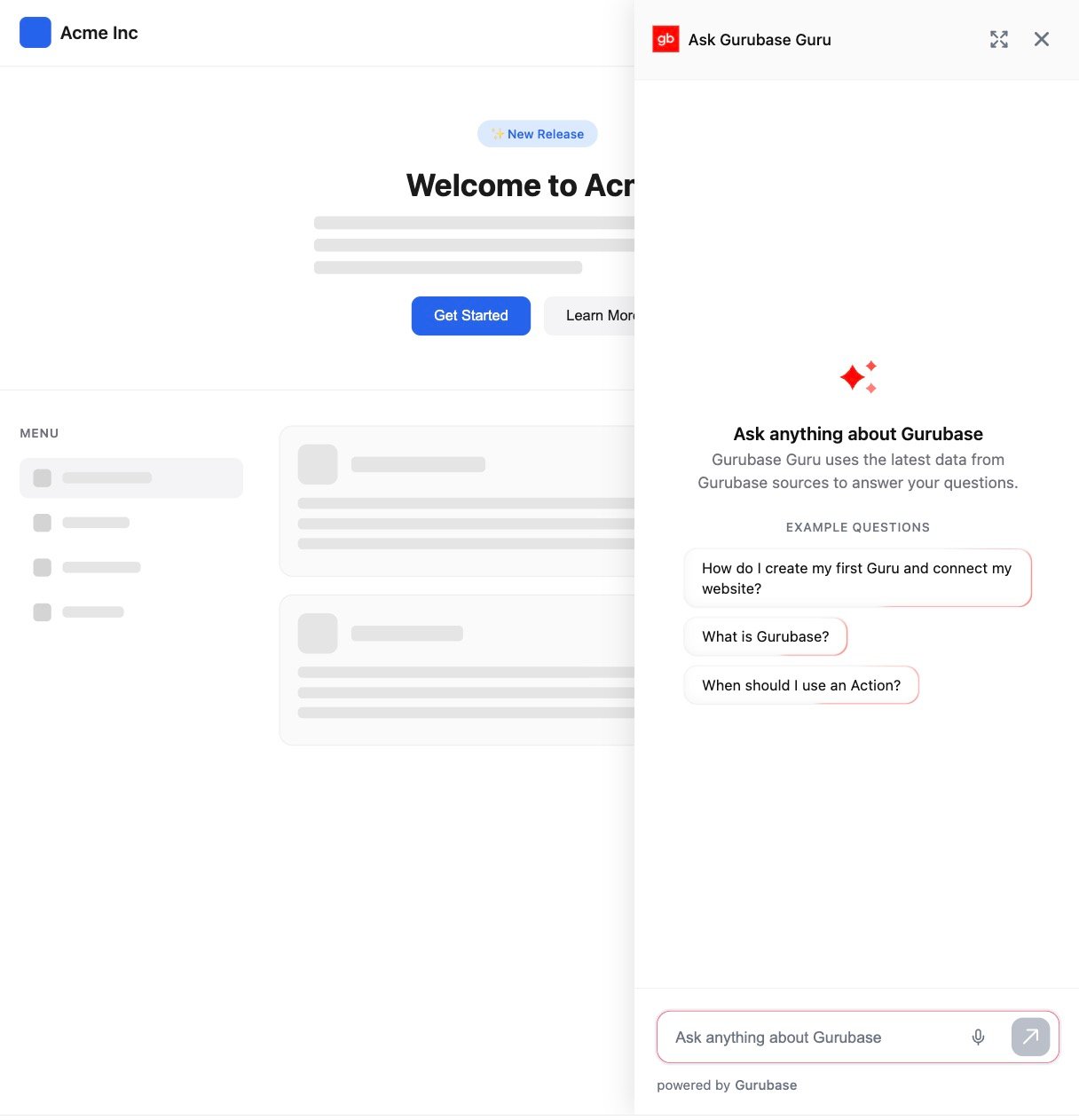Select the highlighted first menu placeholder item
Viewport: 1079px width, 1120px height.
click(x=131, y=477)
